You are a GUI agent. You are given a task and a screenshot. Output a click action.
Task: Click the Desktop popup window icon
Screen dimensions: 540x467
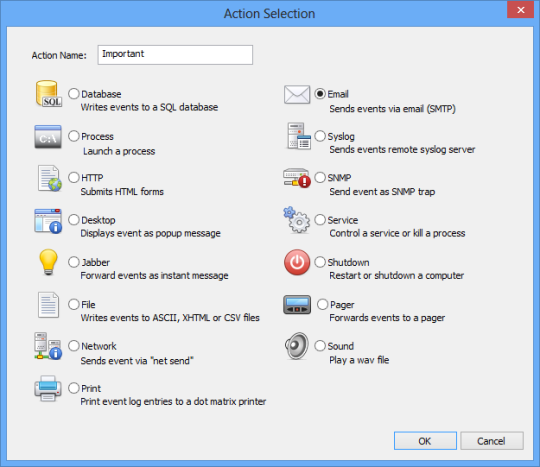pos(48,221)
